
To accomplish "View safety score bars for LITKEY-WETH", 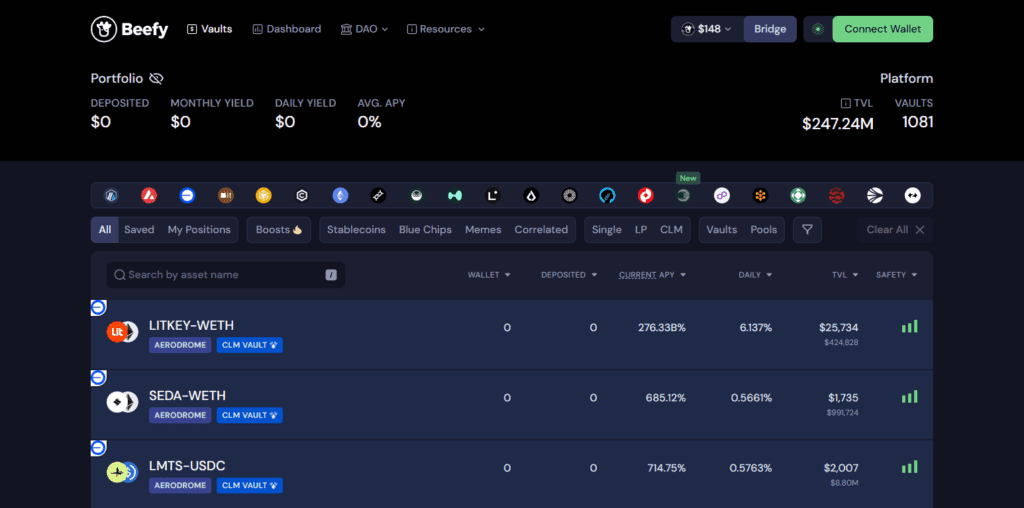I will pos(909,326).
